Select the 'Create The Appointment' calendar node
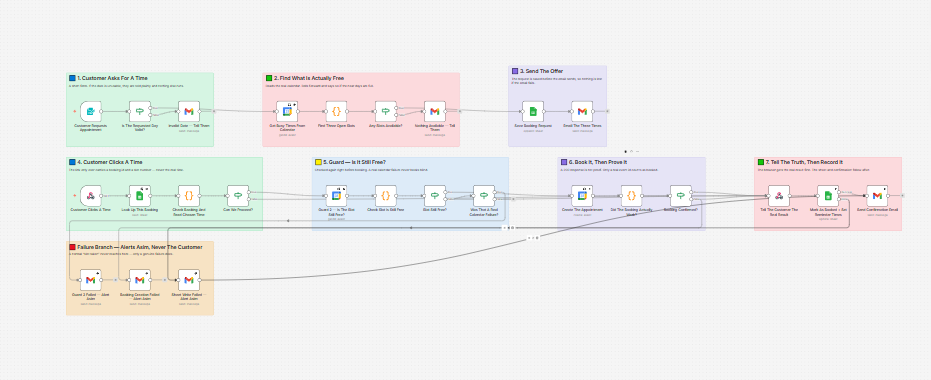The height and width of the screenshot is (380, 931). pos(582,195)
